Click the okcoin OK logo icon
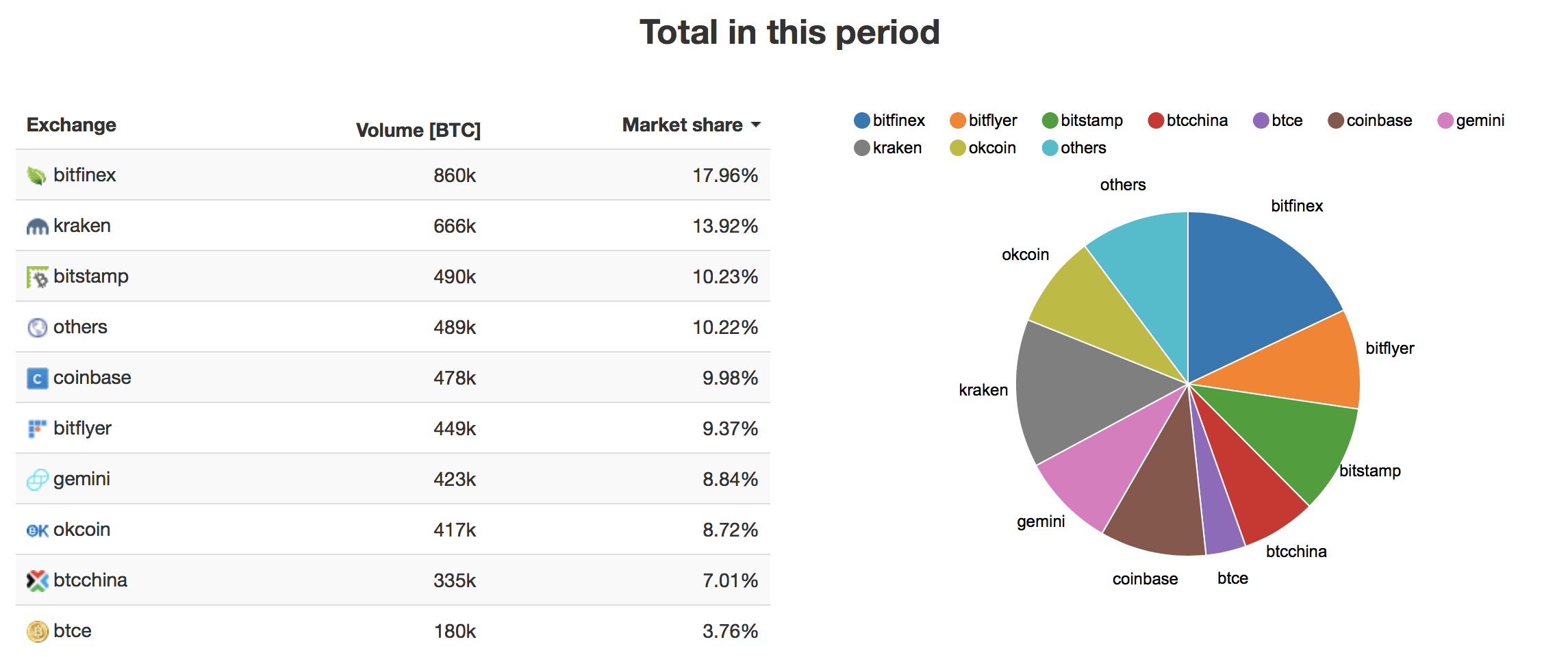 click(37, 530)
